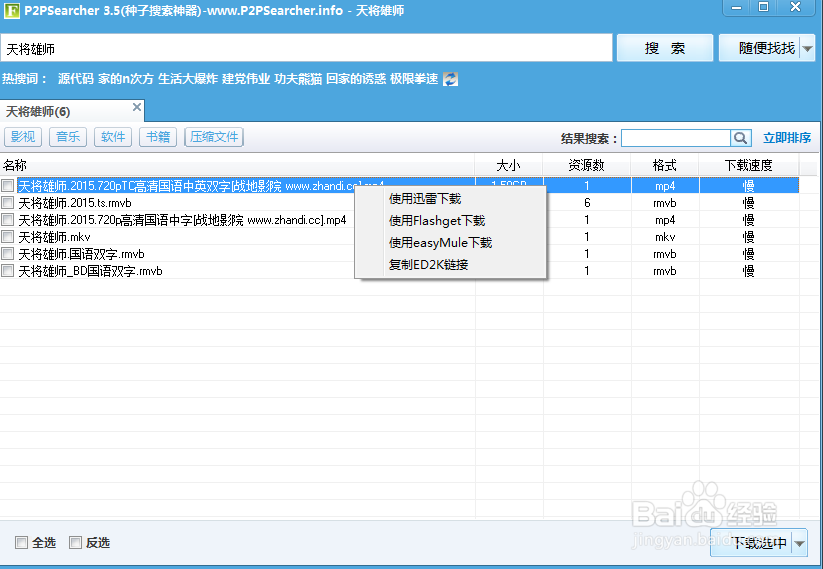Click hot word 功夫熊猫

pyautogui.click(x=298, y=79)
